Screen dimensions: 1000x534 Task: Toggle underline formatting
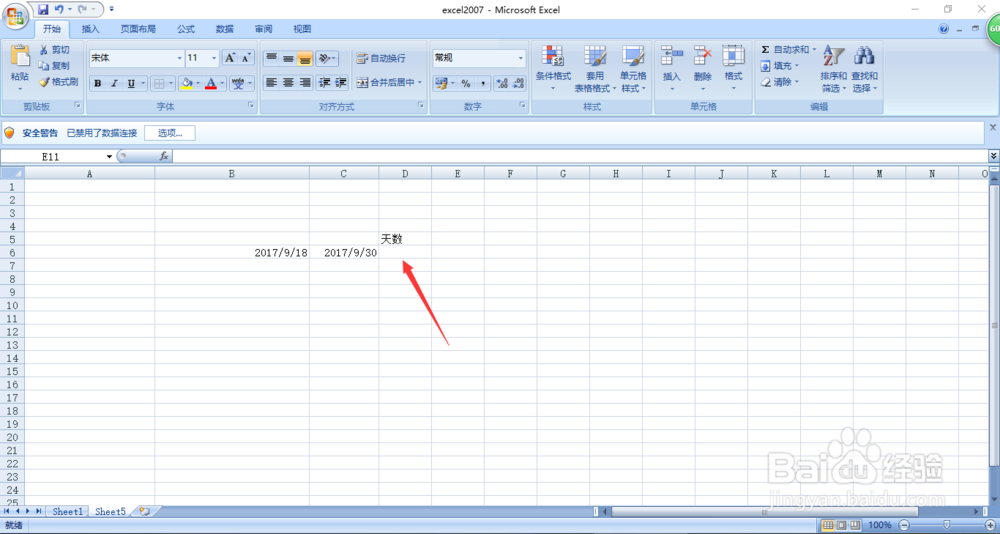coord(131,84)
